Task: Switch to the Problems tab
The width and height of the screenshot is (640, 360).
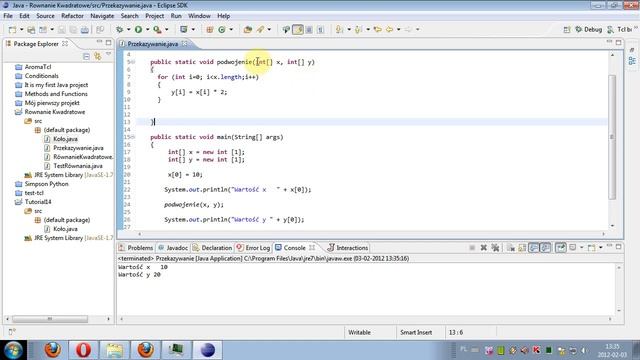Action: [136, 248]
